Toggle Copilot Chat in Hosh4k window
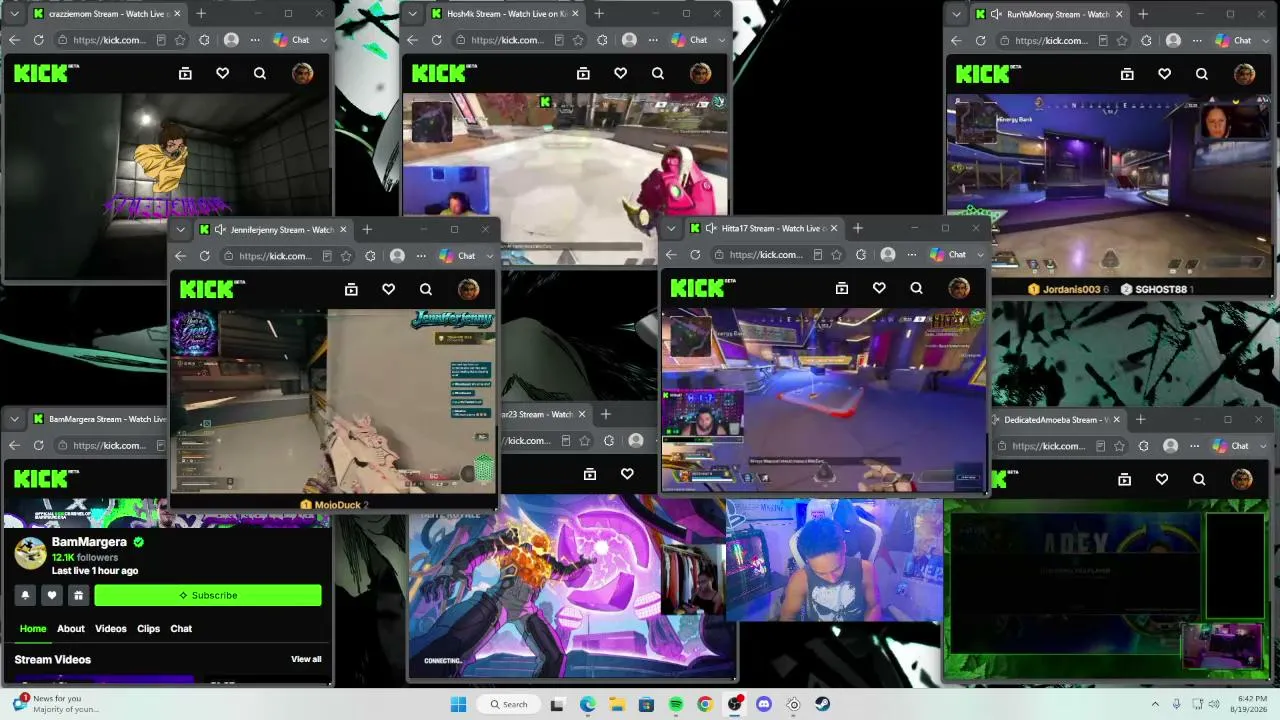The width and height of the screenshot is (1280, 720). click(x=690, y=40)
